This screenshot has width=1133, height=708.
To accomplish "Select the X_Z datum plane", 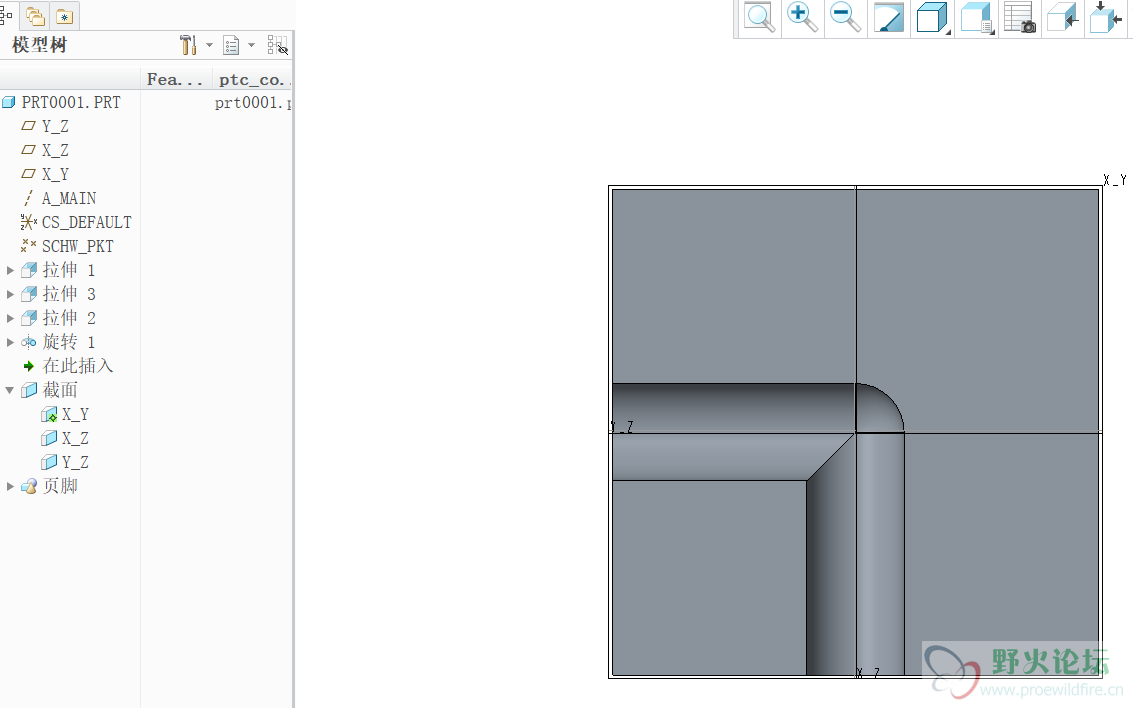I will 55,150.
